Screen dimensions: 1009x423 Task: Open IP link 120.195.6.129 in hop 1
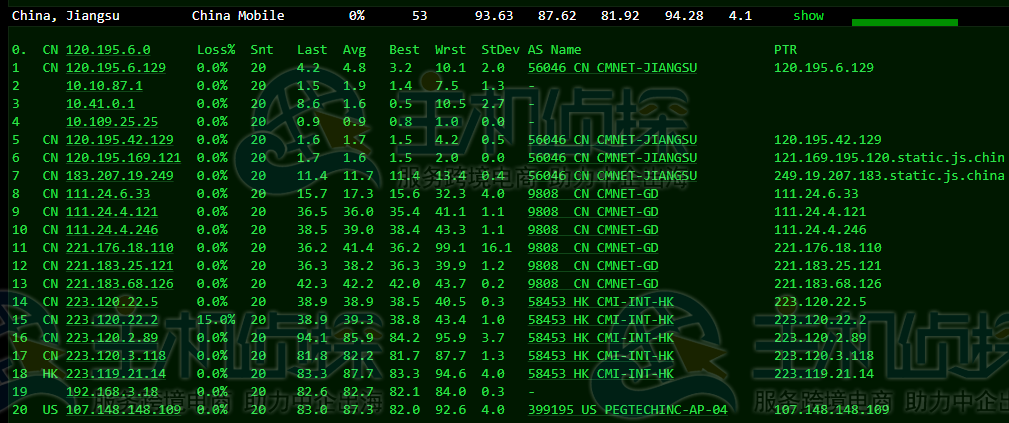(x=116, y=68)
